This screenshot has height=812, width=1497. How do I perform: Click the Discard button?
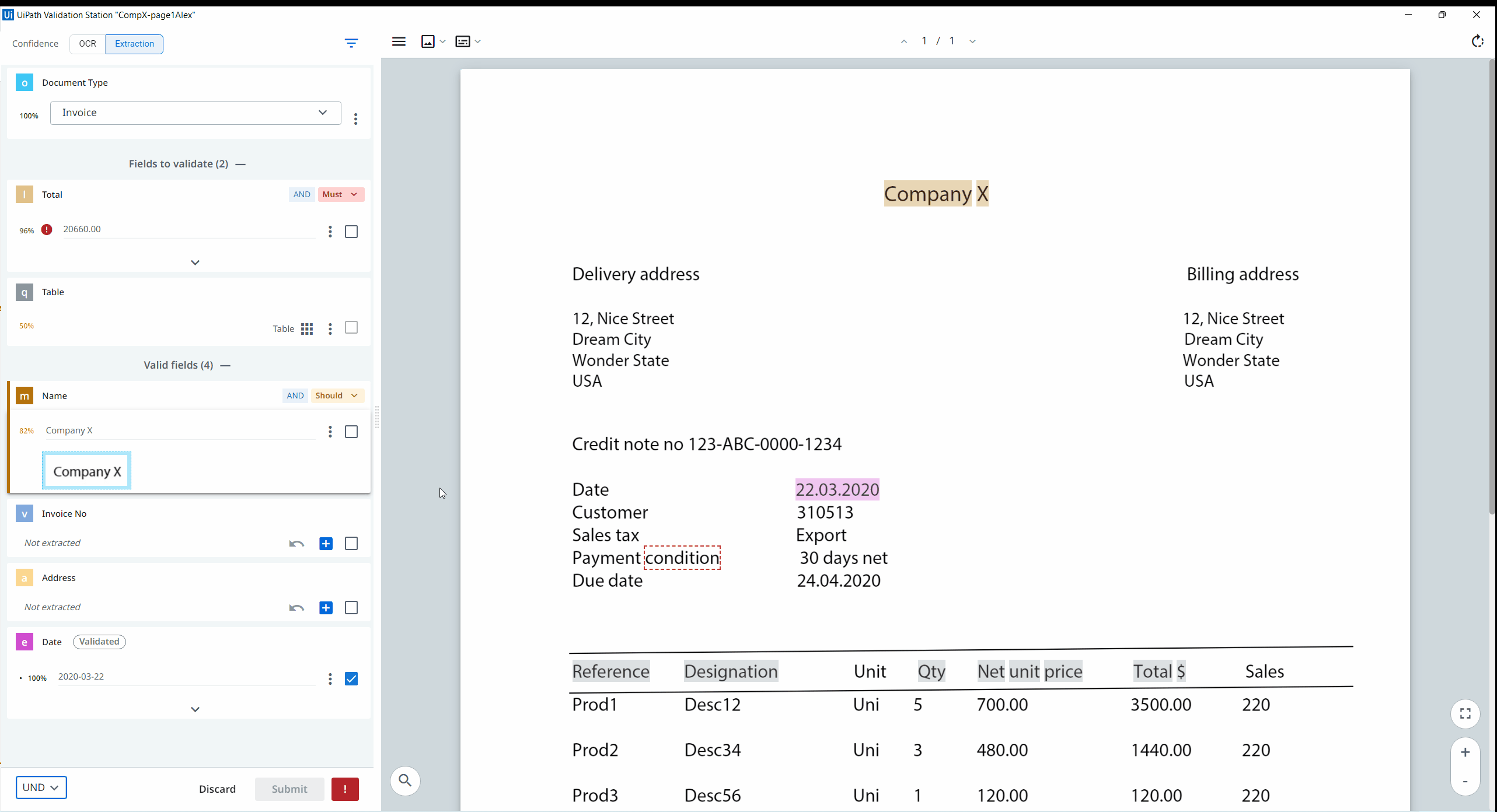tap(218, 789)
